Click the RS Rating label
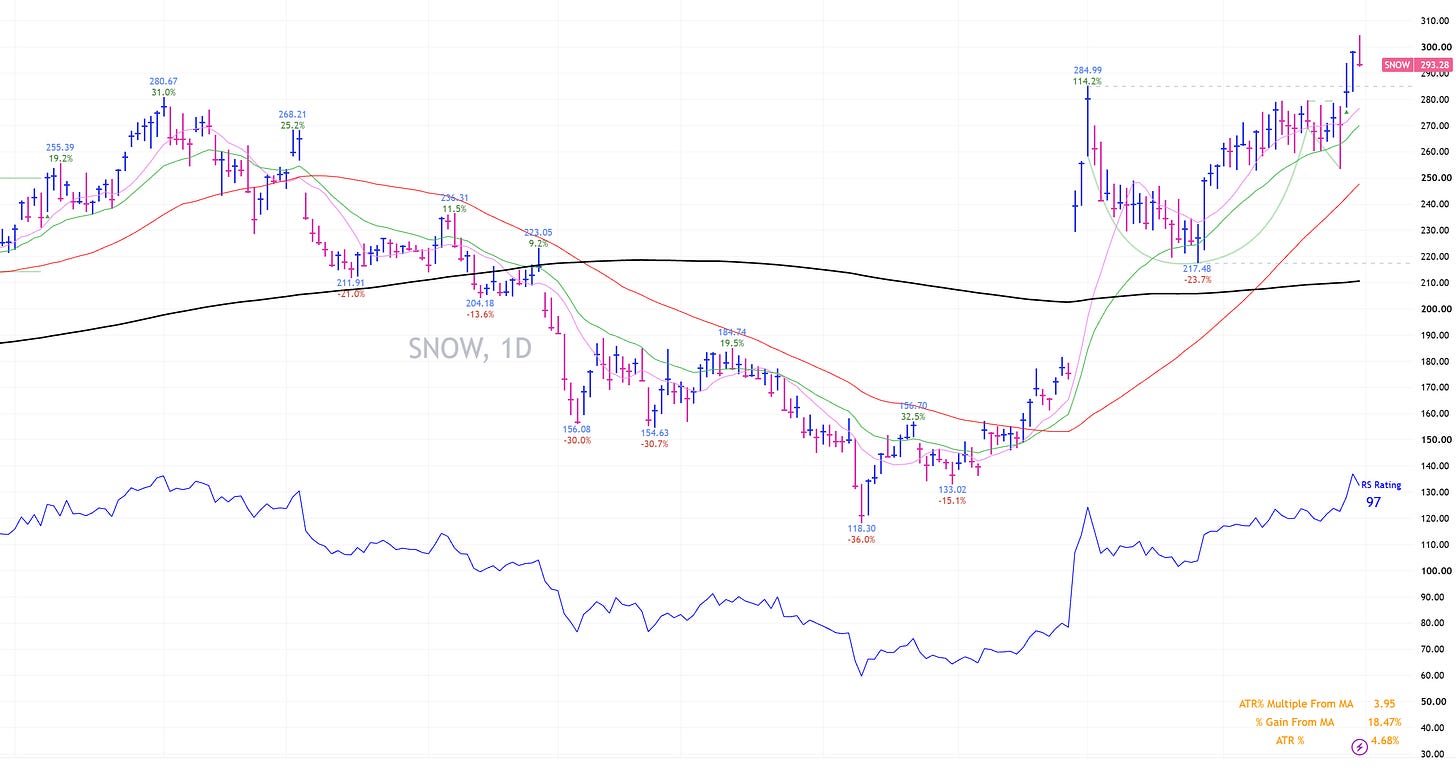1456x771 pixels. (1381, 485)
